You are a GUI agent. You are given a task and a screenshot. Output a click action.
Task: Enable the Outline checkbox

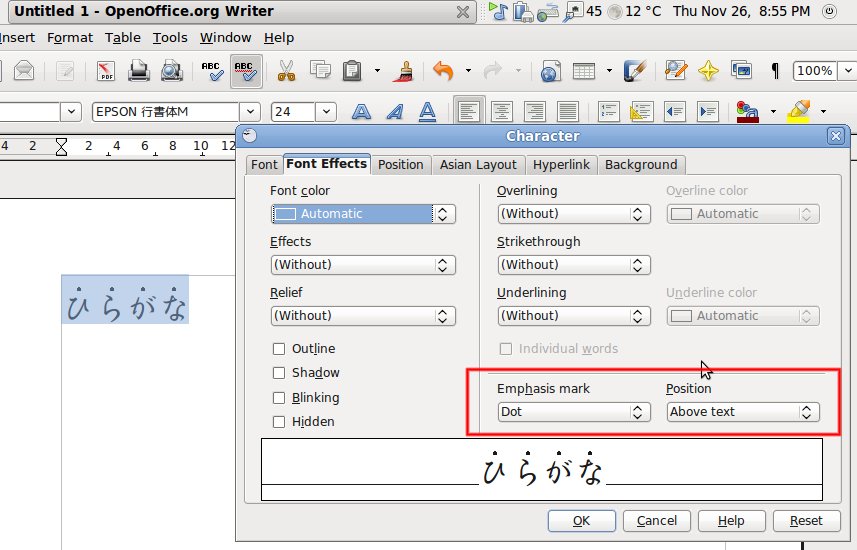tap(279, 349)
